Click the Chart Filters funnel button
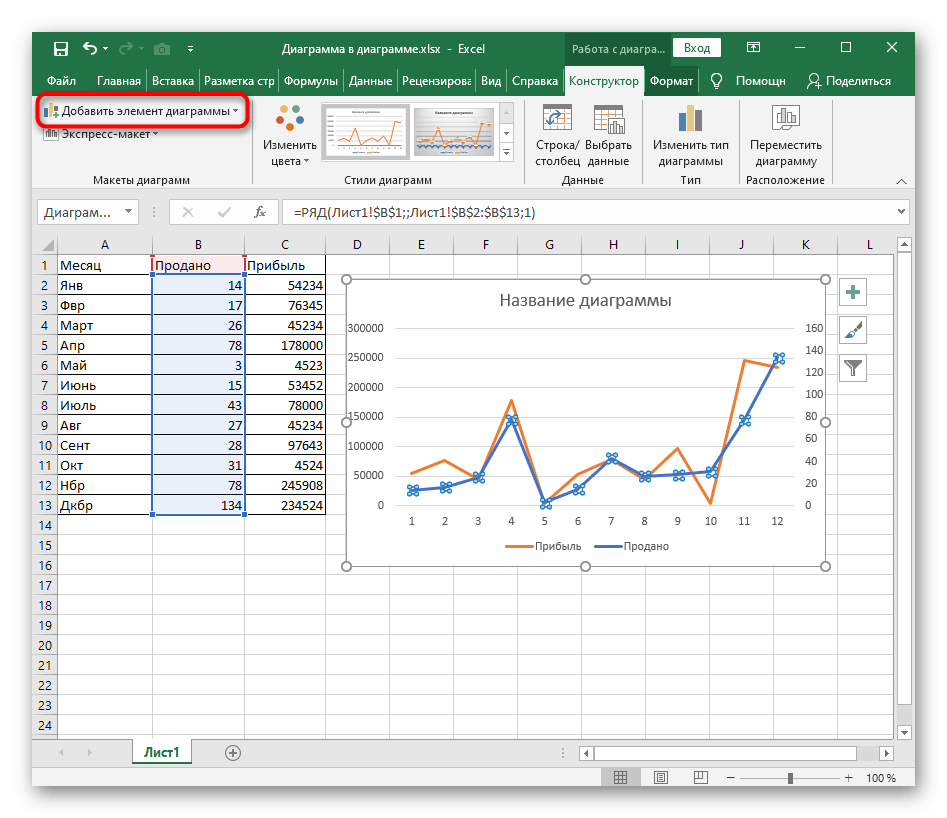Screen dimensions: 947x818 coord(853,368)
